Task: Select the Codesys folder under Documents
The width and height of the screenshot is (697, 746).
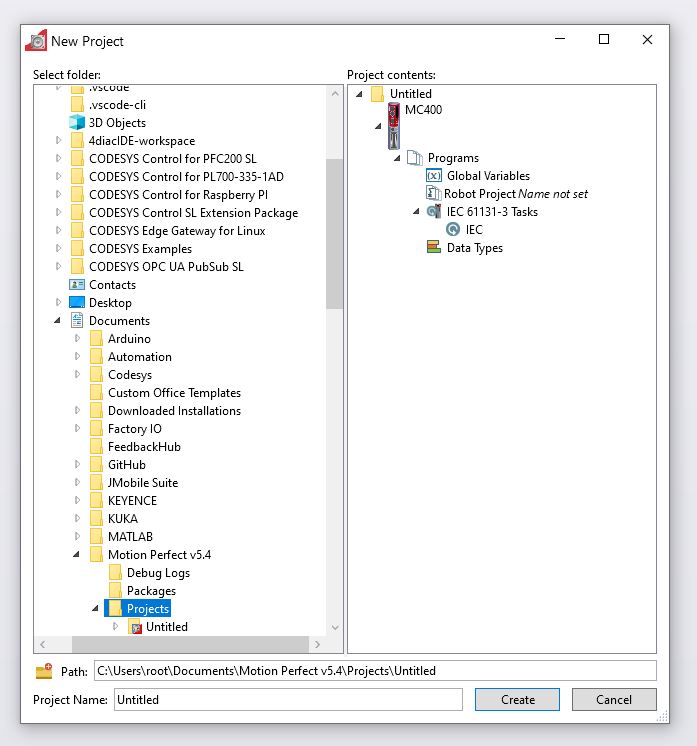Action: pos(130,375)
